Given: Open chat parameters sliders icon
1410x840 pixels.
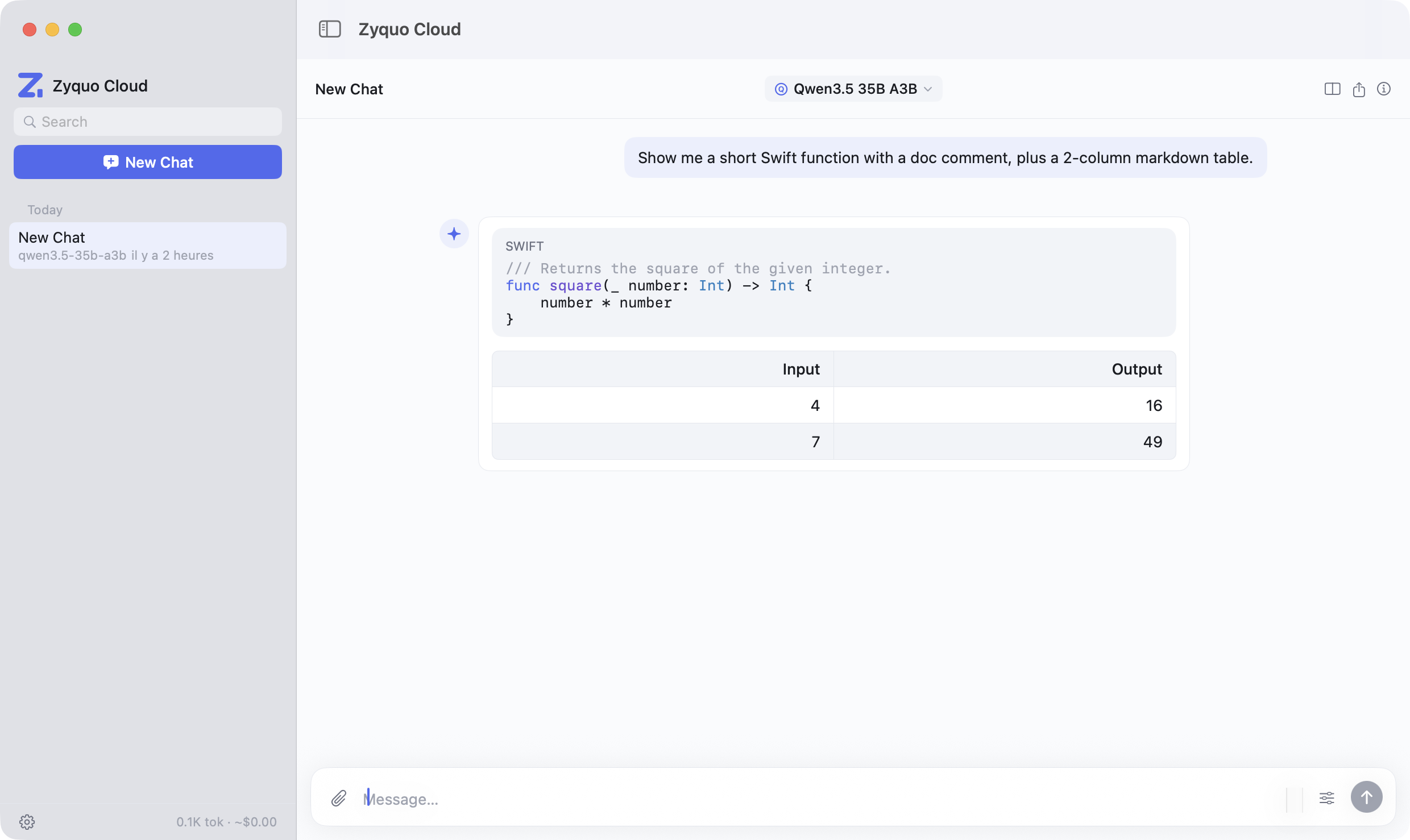Looking at the screenshot, I should [1326, 798].
